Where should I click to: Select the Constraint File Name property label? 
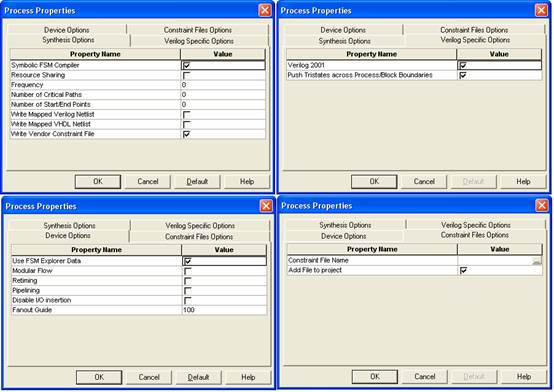[x=318, y=261]
